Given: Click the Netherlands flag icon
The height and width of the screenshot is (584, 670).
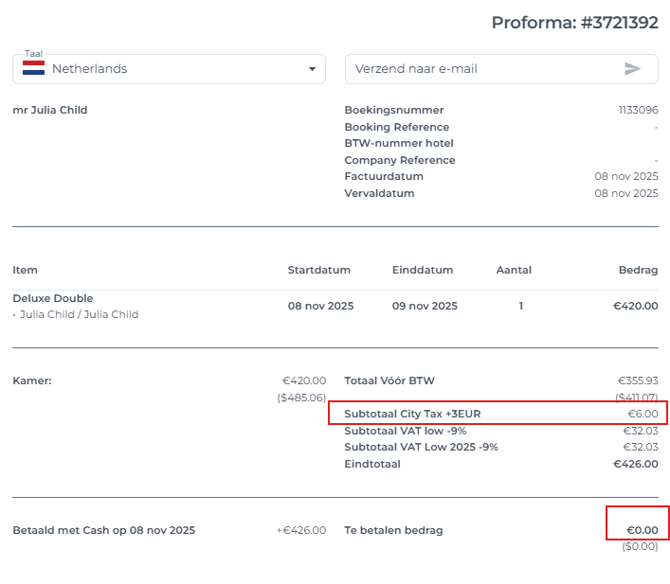Looking at the screenshot, I should pyautogui.click(x=34, y=69).
